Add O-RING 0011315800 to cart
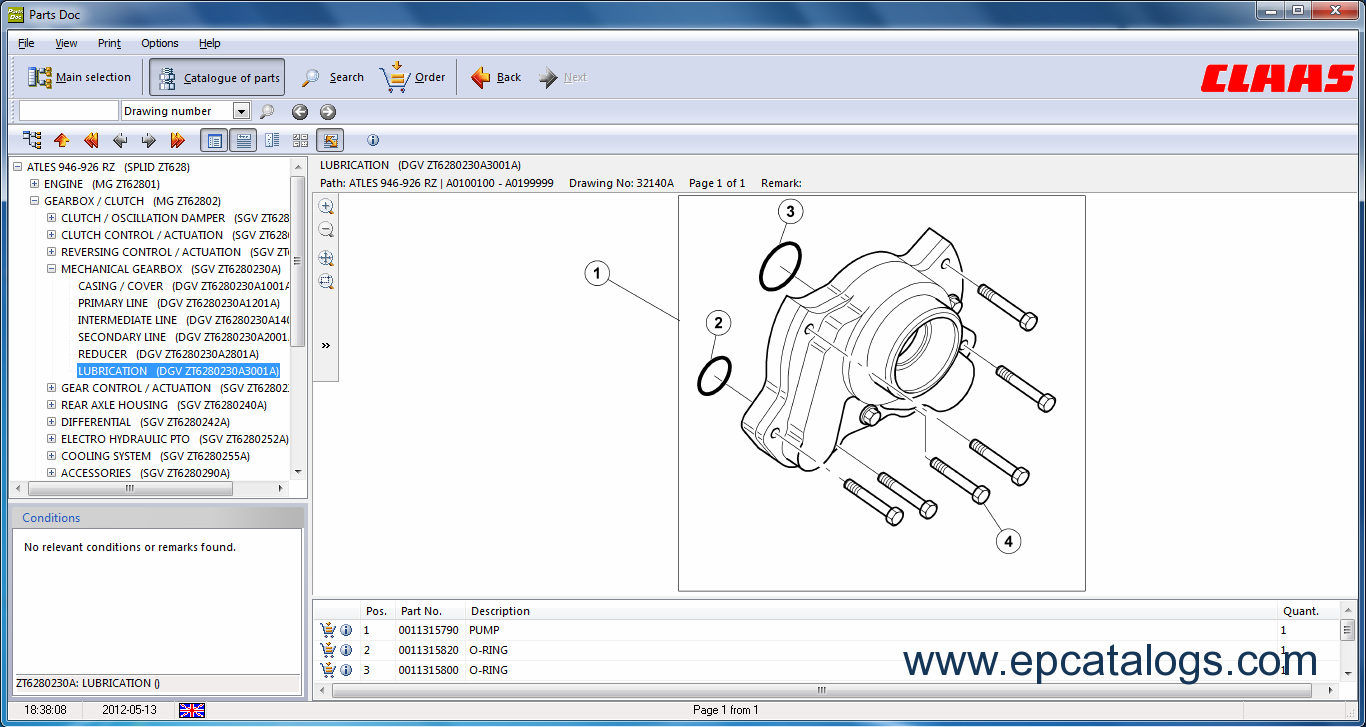The image size is (1366, 727). tap(327, 670)
